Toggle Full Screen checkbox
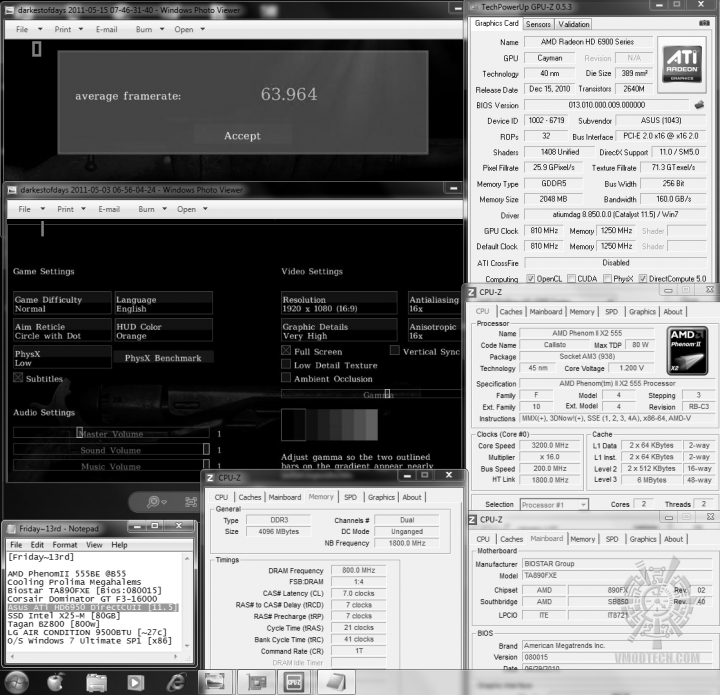This screenshot has height=695, width=720. pyautogui.click(x=286, y=351)
